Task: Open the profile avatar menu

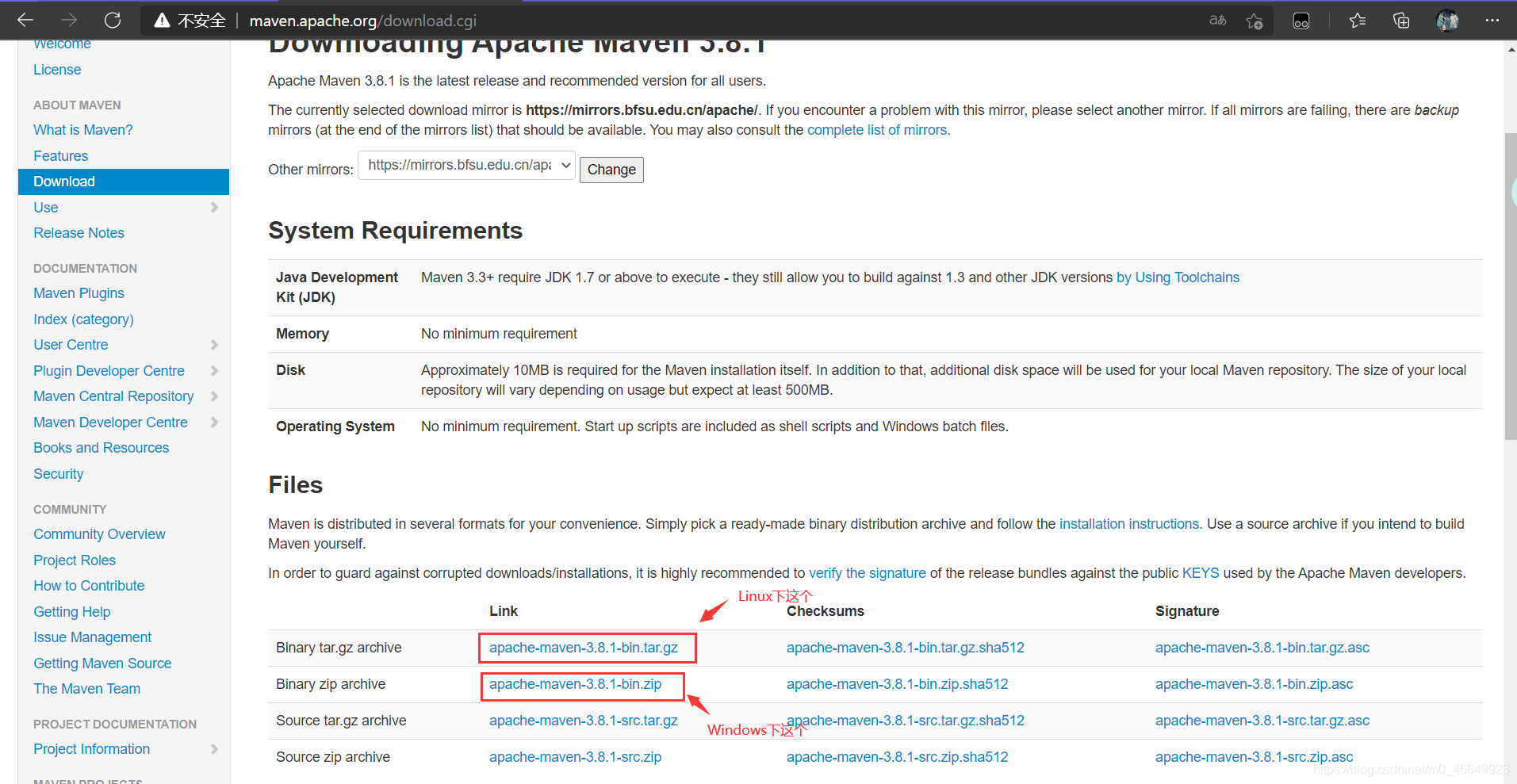Action: tap(1447, 21)
